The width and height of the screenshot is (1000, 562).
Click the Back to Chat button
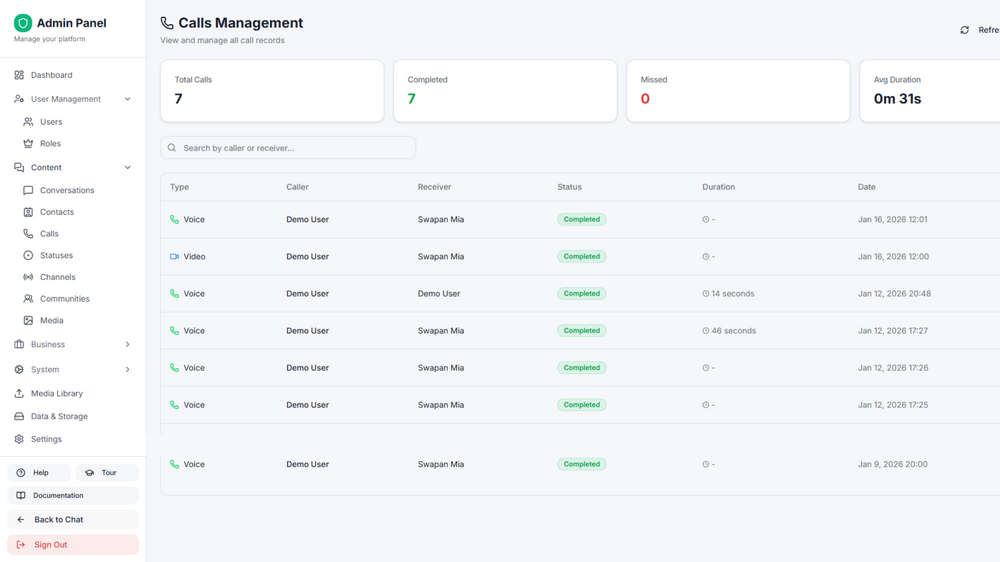(x=73, y=519)
